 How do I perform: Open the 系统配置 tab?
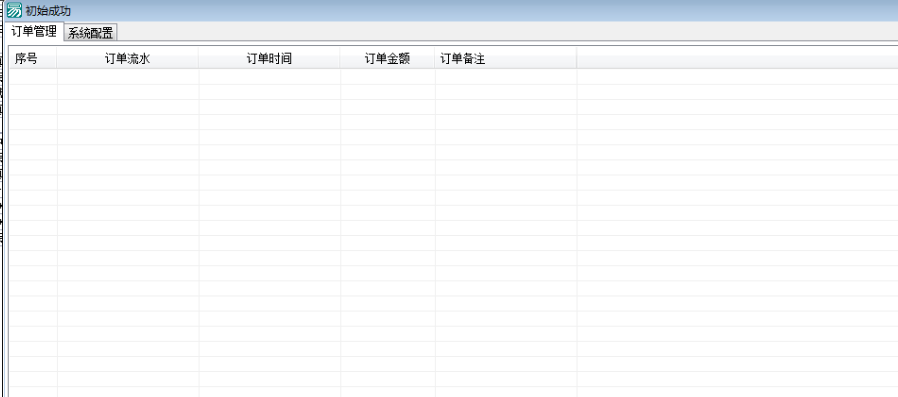pyautogui.click(x=90, y=33)
